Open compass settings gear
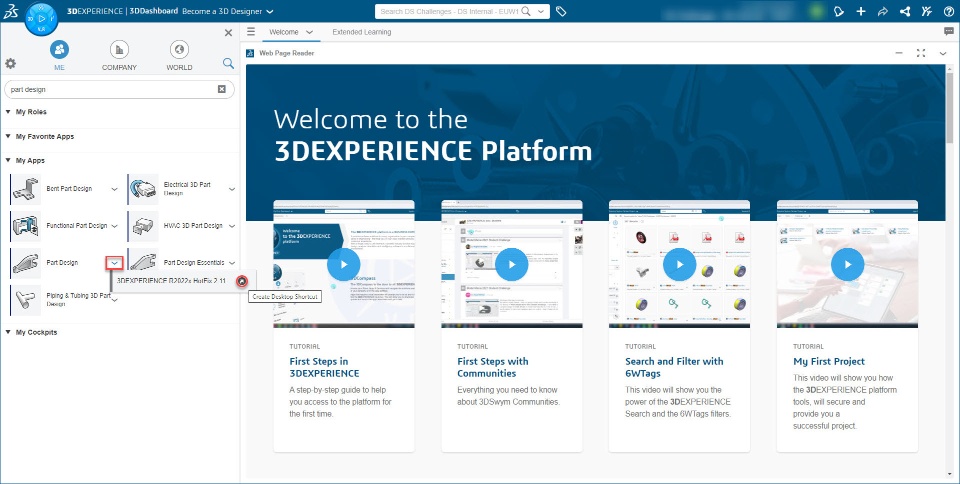Screen dimensions: 960x484 (x=10, y=64)
